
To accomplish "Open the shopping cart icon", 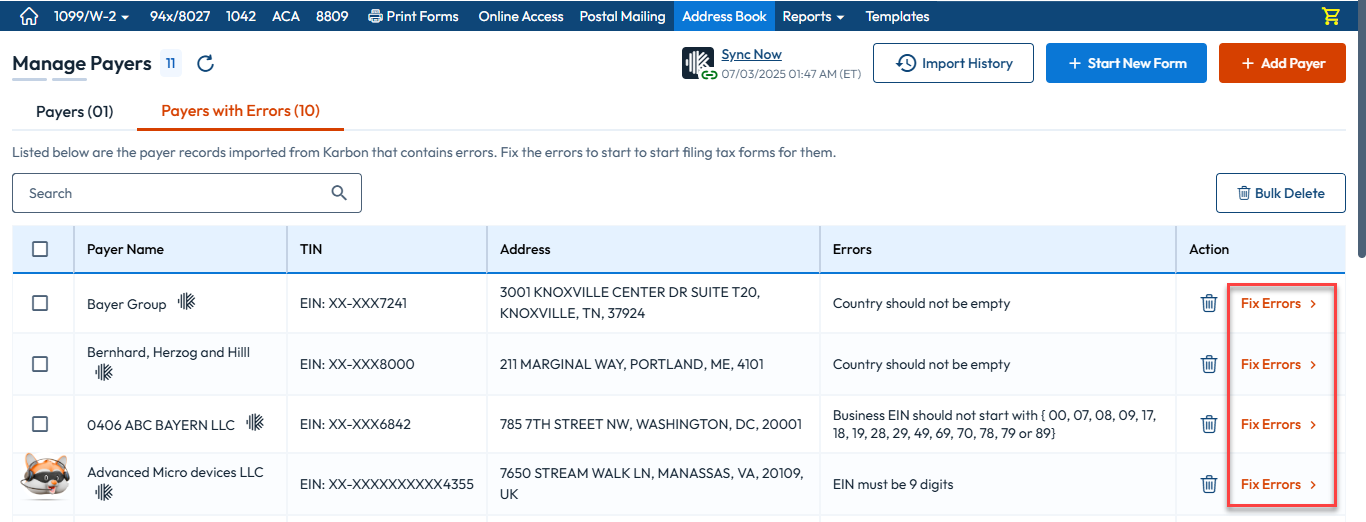I will (x=1330, y=16).
